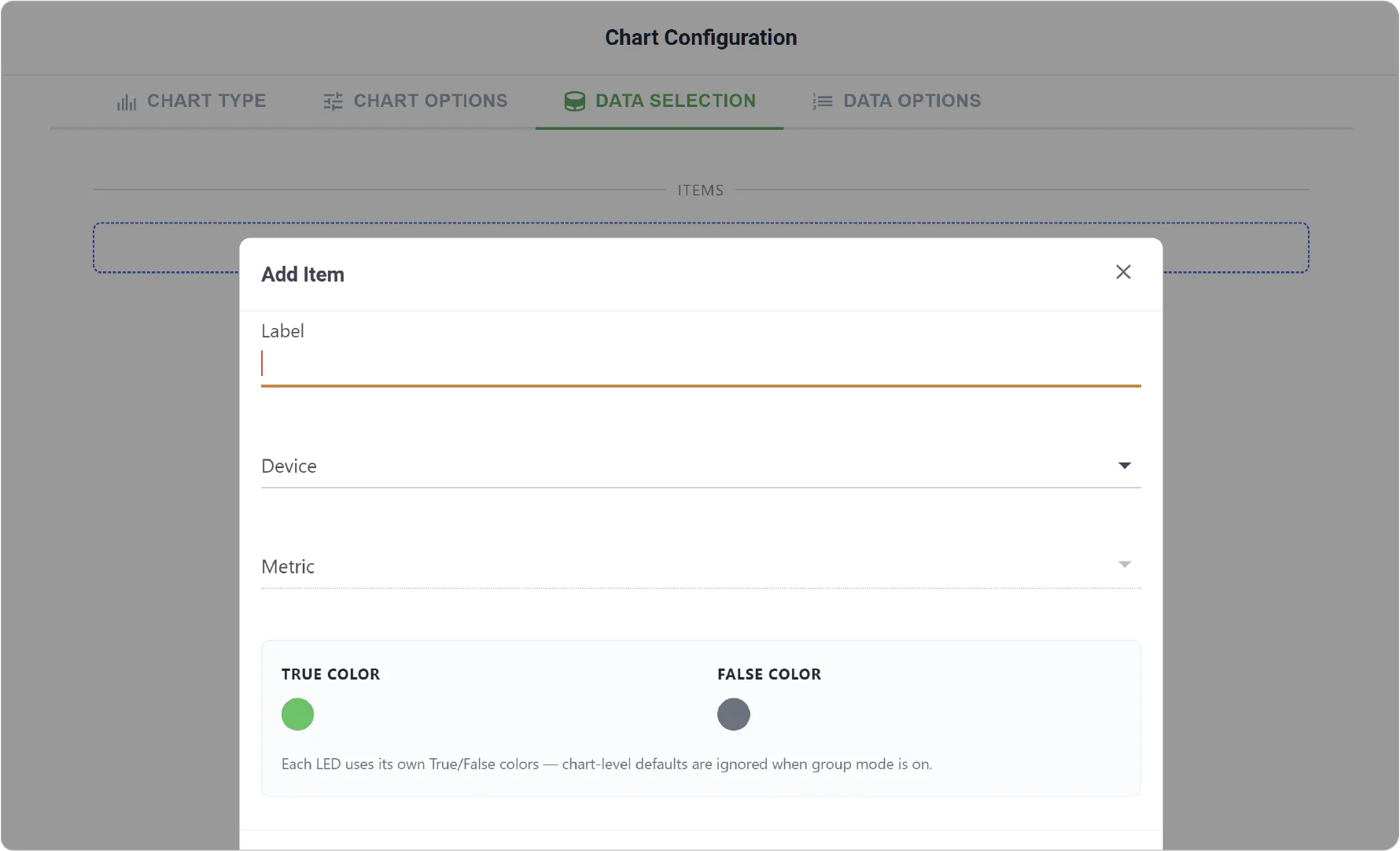The image size is (1400, 851).
Task: Click the False Color heading label
Action: [x=769, y=674]
